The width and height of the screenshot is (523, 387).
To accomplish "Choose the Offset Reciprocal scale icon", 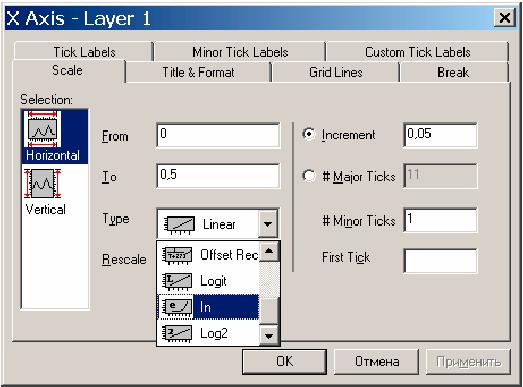I will 177,255.
